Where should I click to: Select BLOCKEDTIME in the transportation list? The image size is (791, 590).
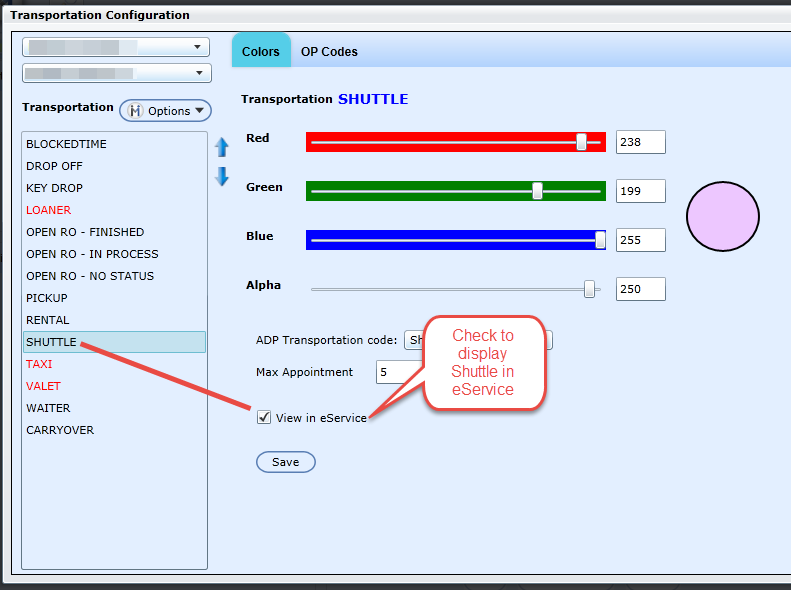tap(66, 144)
